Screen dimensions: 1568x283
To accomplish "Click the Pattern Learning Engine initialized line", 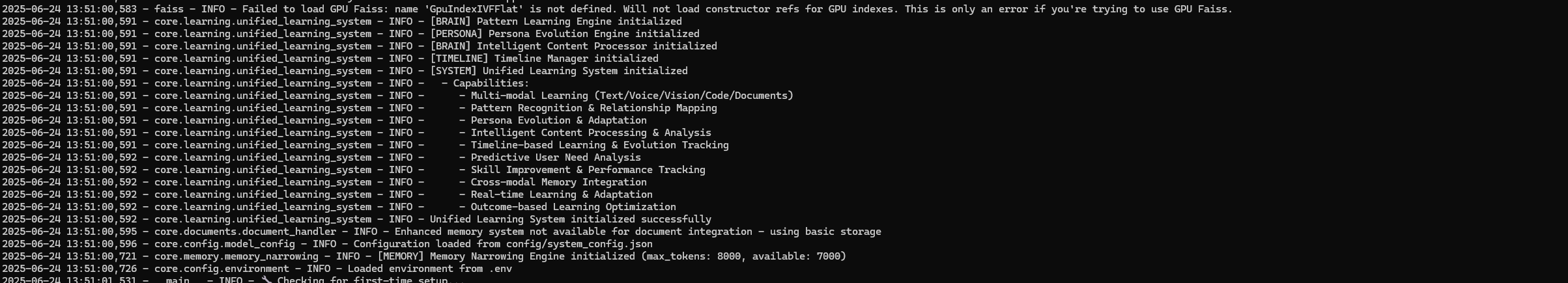I will point(342,21).
